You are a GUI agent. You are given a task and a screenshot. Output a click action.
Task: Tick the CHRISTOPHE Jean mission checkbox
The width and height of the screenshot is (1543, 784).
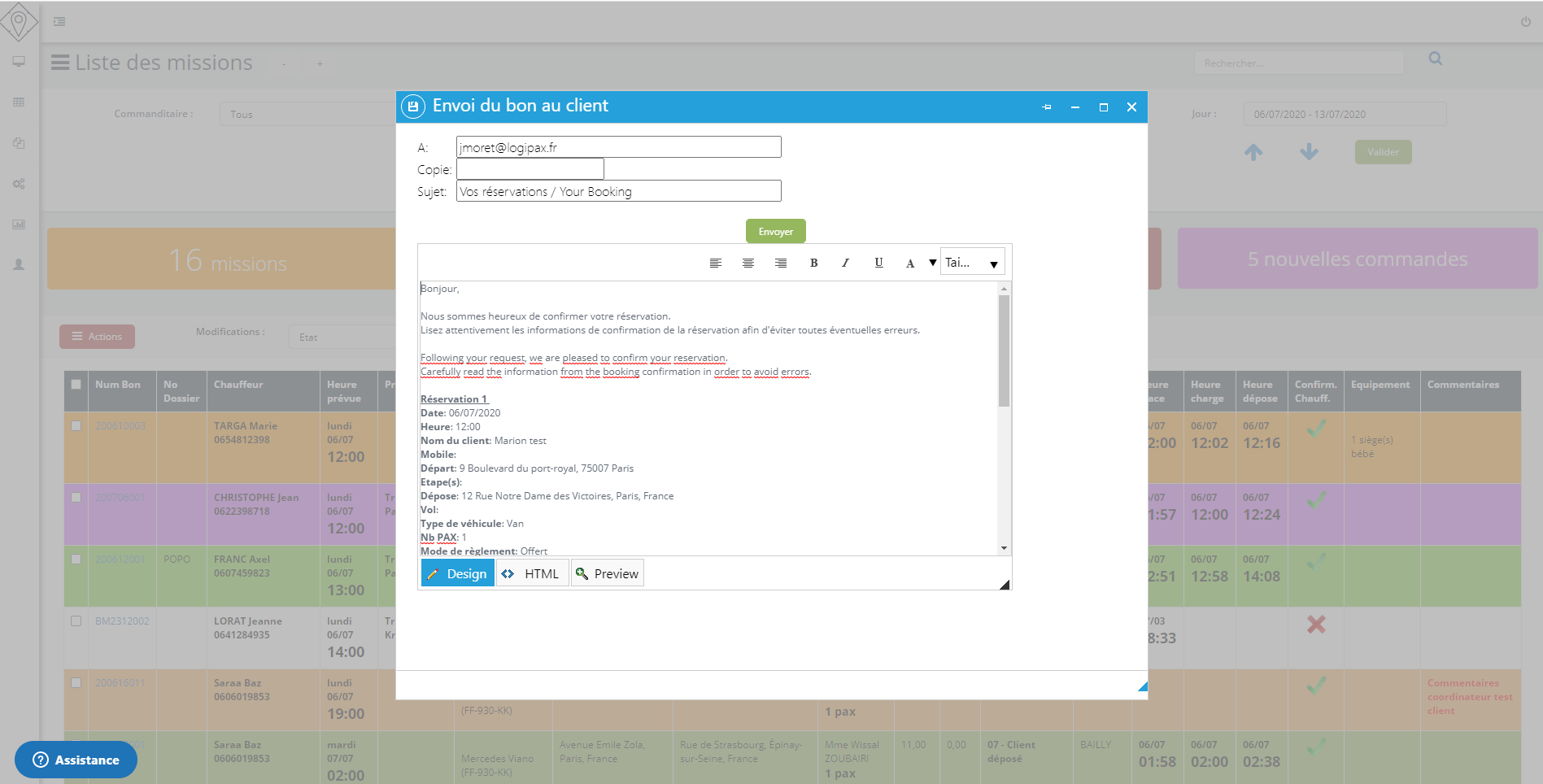[76, 497]
